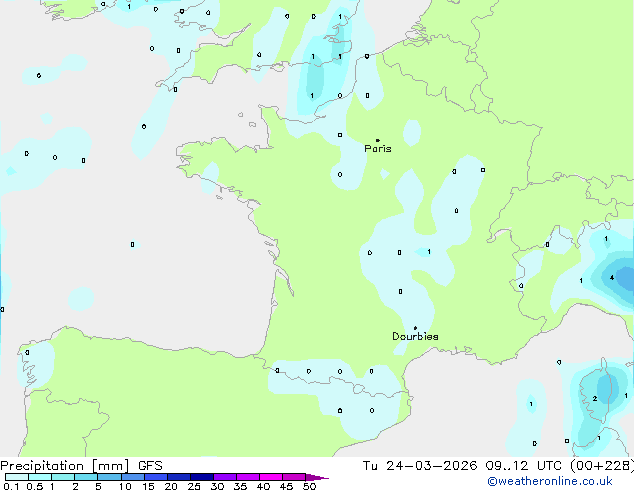Image resolution: width=634 pixels, height=490 pixels.
Task: Click the '2' precipitation value on Corsica
Action: click(x=595, y=399)
